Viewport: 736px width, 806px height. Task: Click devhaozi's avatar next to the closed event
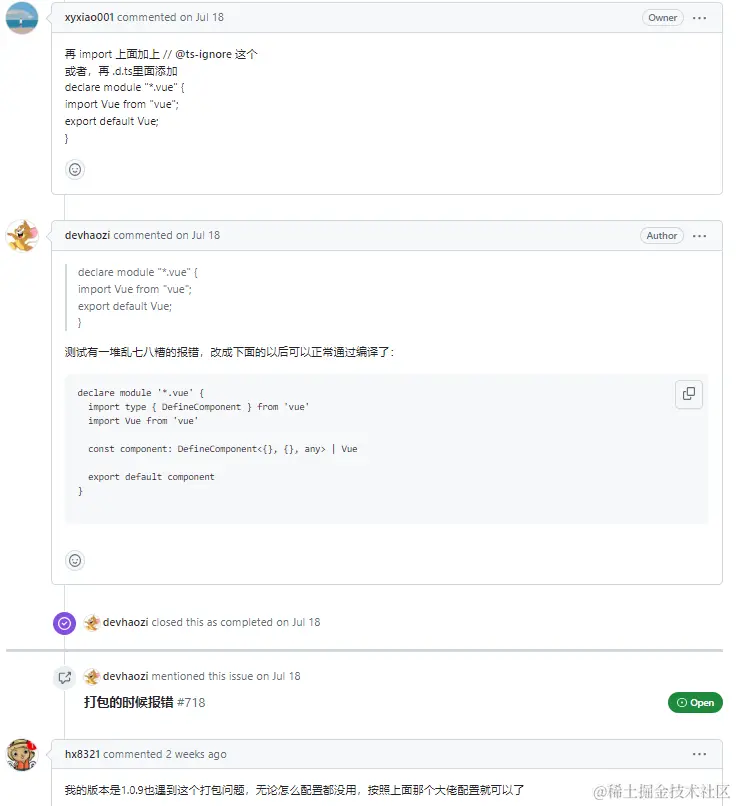point(91,622)
